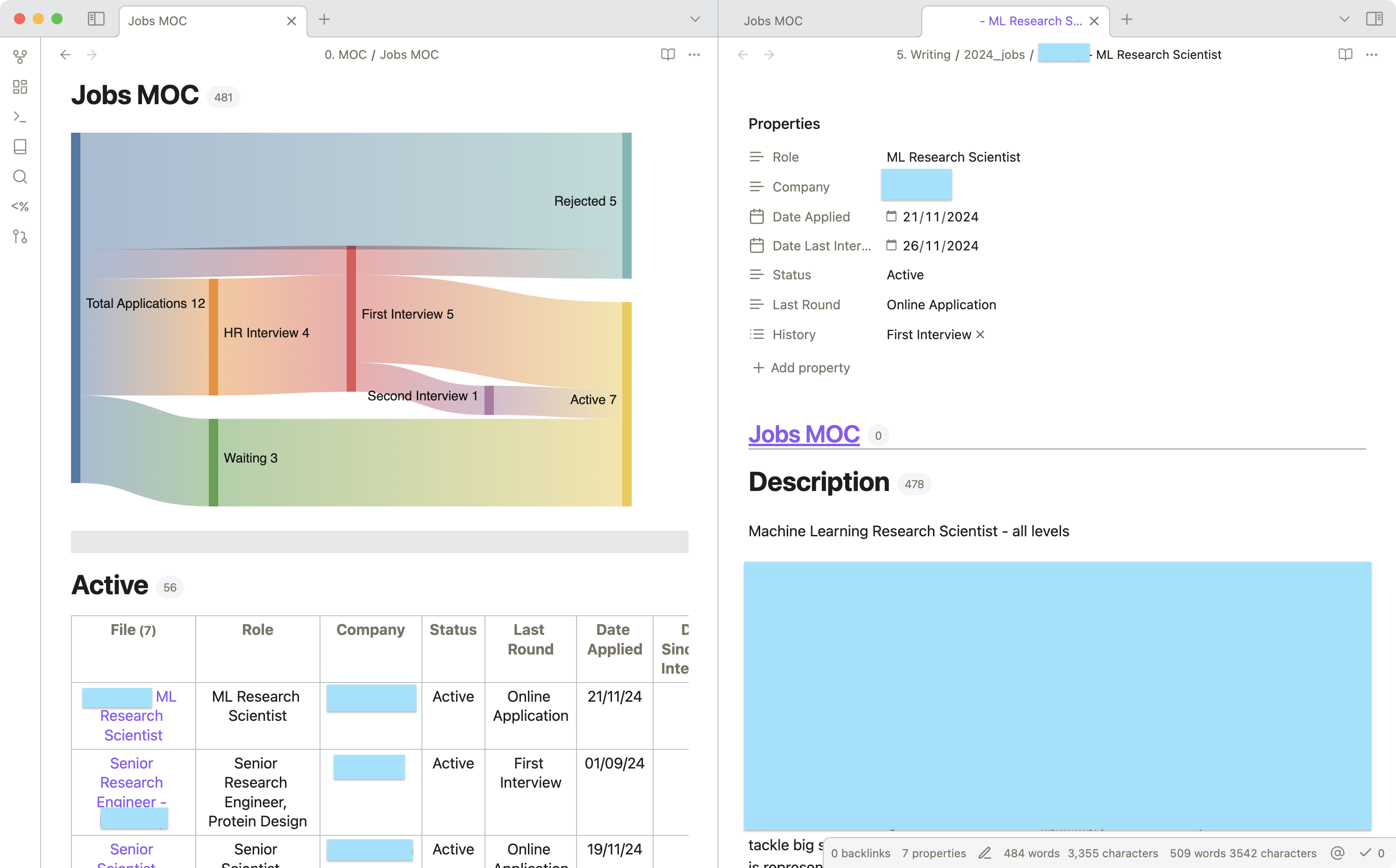This screenshot has width=1396, height=868.
Task: Click the Date Last Inter... property icon
Action: 756,246
